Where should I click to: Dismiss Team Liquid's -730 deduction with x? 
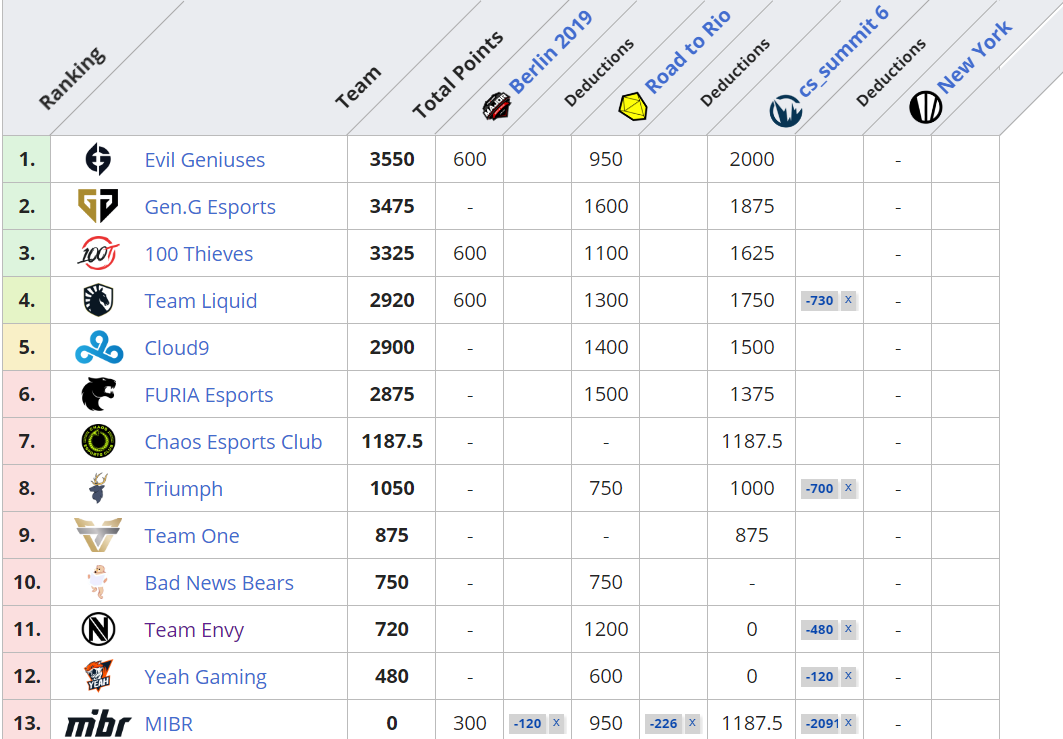click(x=848, y=300)
